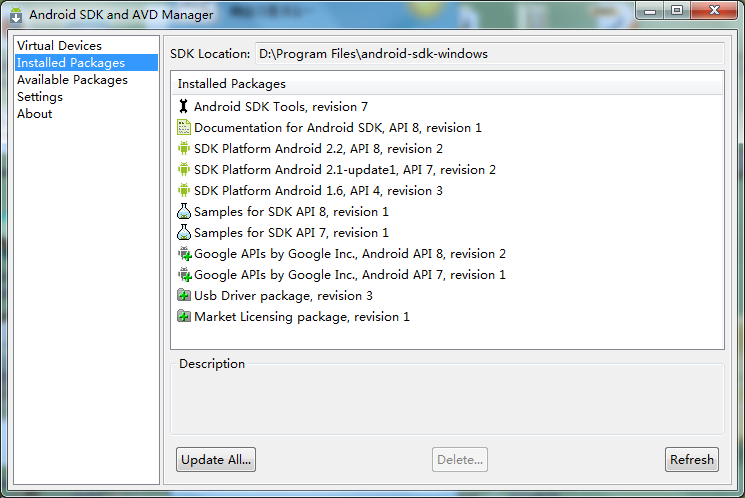Open the Settings page

(86, 97)
